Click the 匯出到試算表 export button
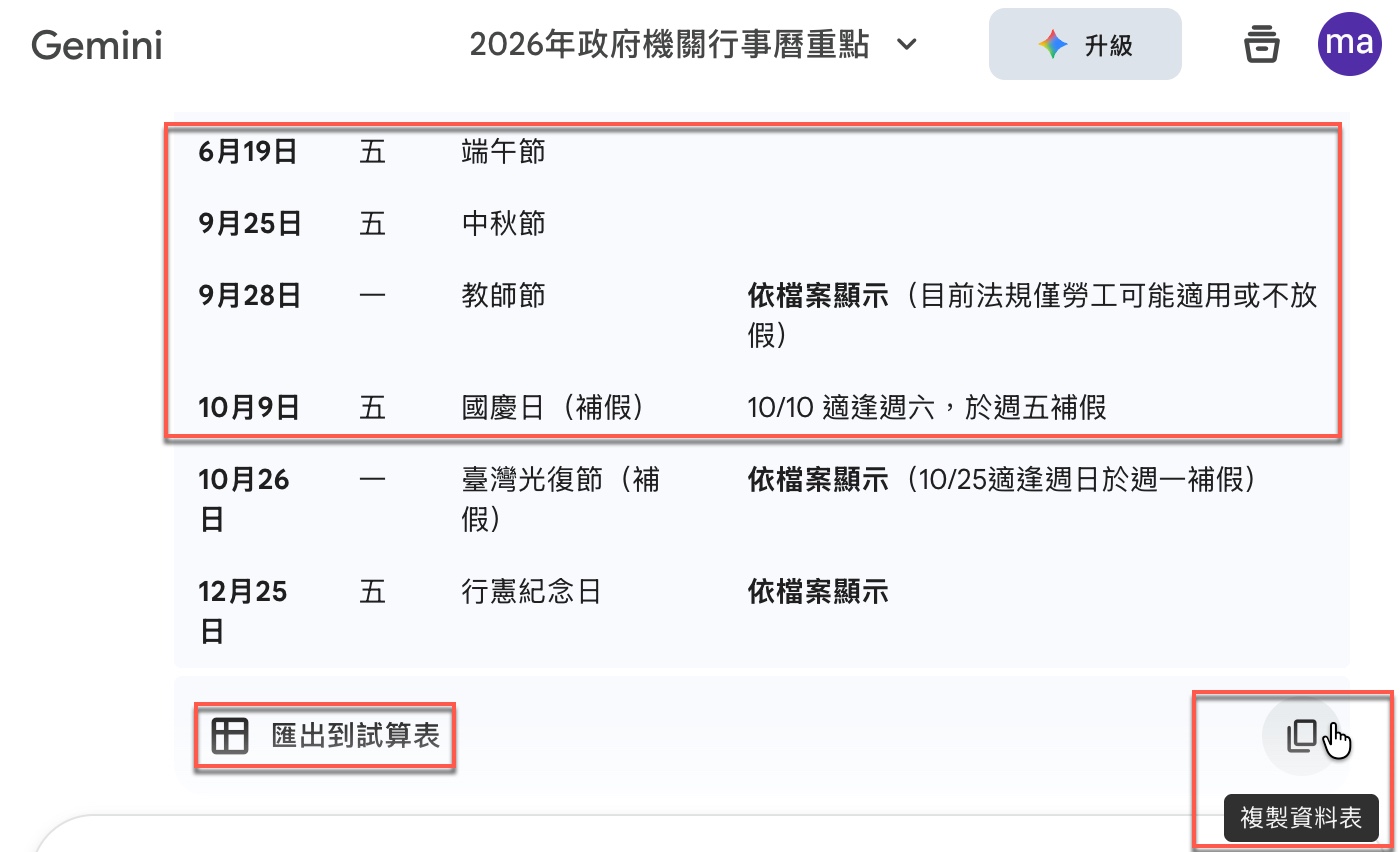 click(x=325, y=734)
